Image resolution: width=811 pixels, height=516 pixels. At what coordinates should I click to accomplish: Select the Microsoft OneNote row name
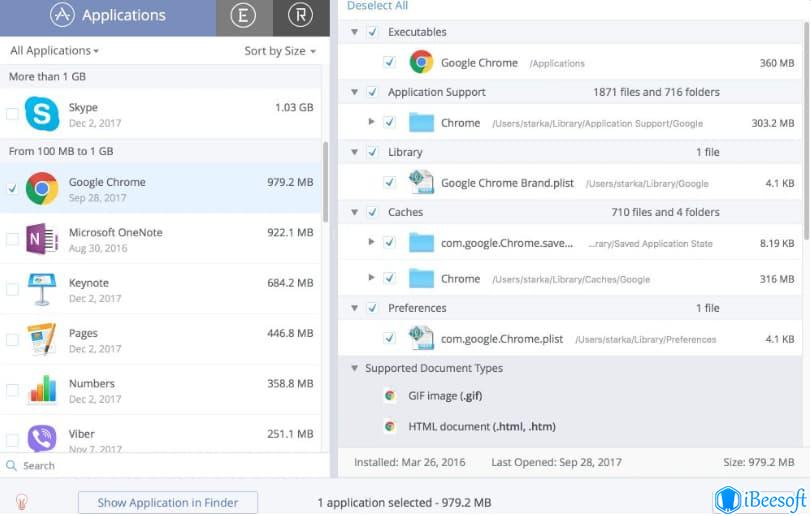coord(115,233)
